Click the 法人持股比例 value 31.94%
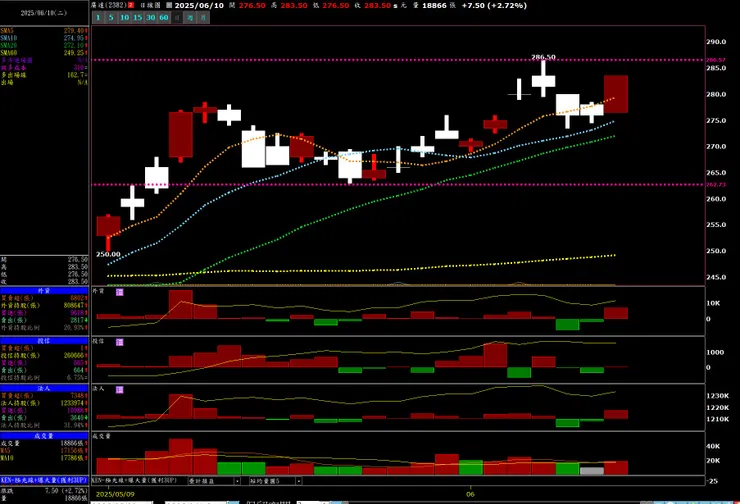 [x=76, y=425]
